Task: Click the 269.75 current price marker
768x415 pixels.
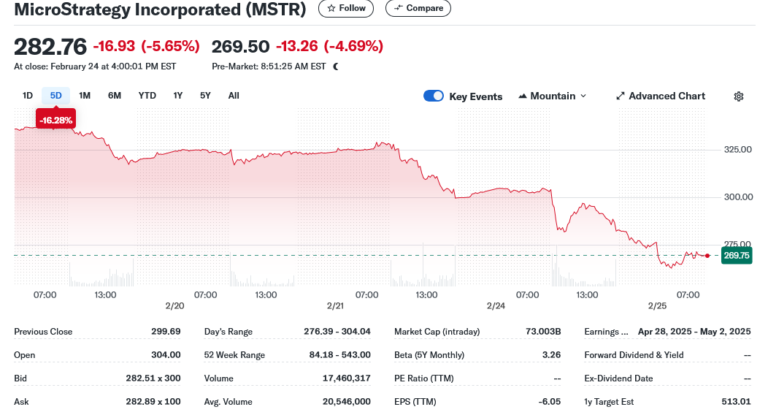Action: coord(736,255)
